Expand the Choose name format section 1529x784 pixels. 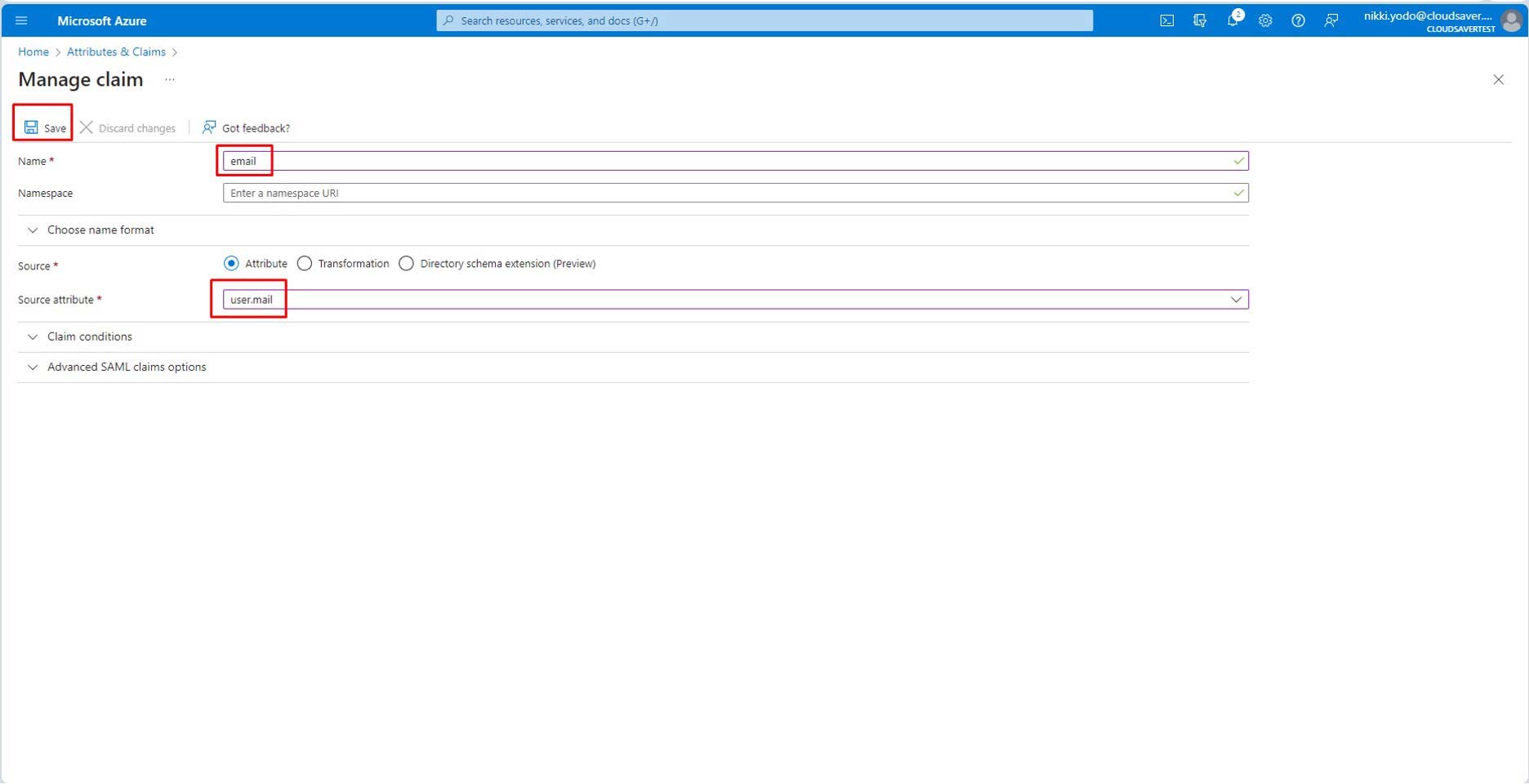100,230
